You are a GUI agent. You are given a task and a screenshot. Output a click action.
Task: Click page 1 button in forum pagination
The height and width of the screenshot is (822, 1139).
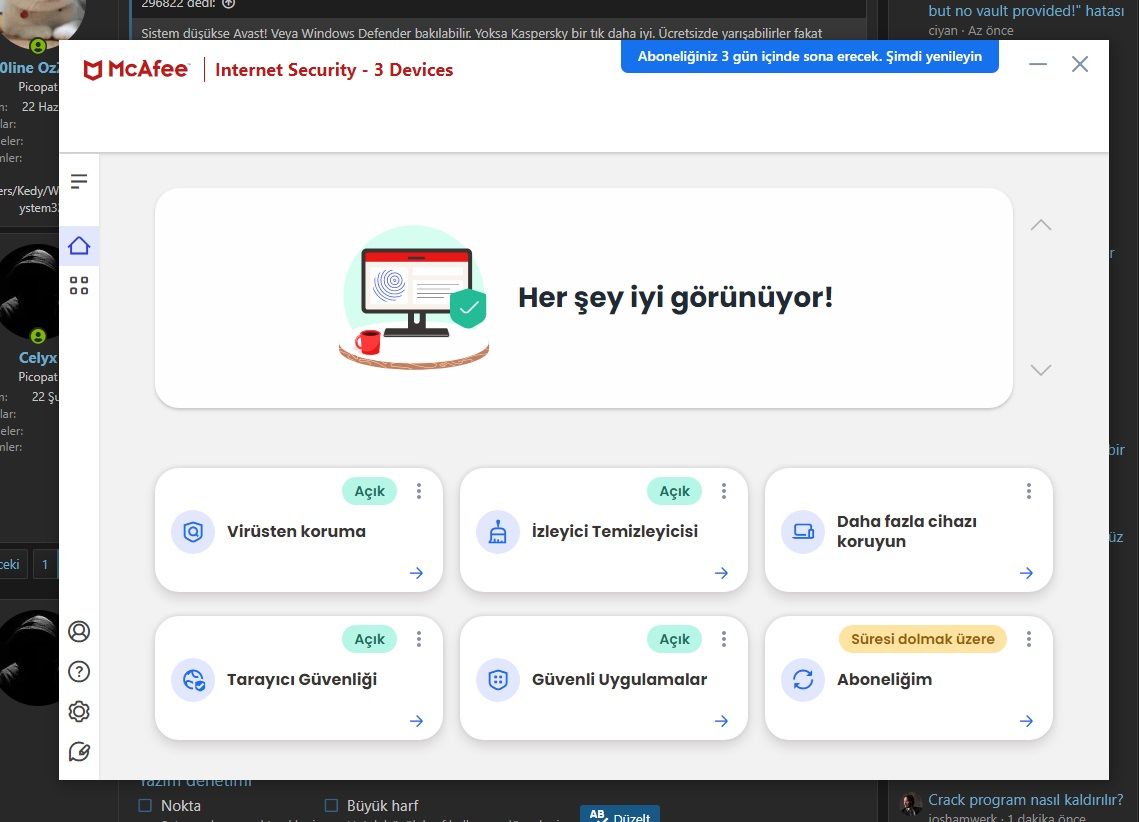pyautogui.click(x=45, y=564)
